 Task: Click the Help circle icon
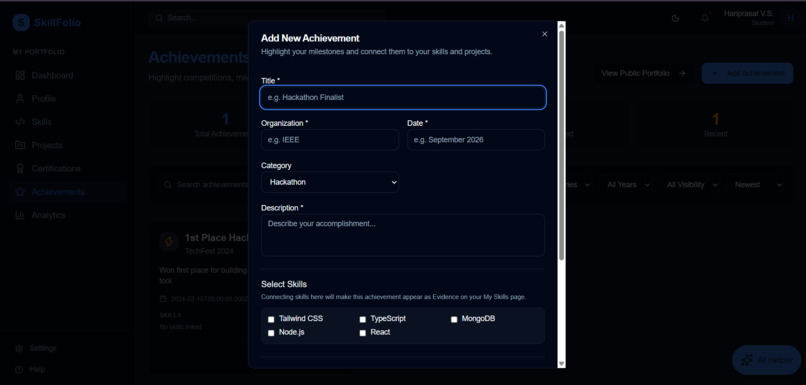click(x=19, y=370)
